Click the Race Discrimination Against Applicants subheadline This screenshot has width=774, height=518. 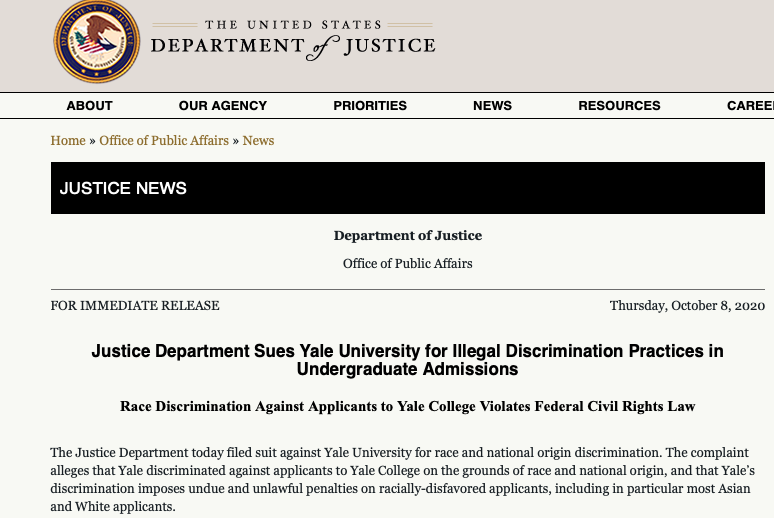click(408, 406)
